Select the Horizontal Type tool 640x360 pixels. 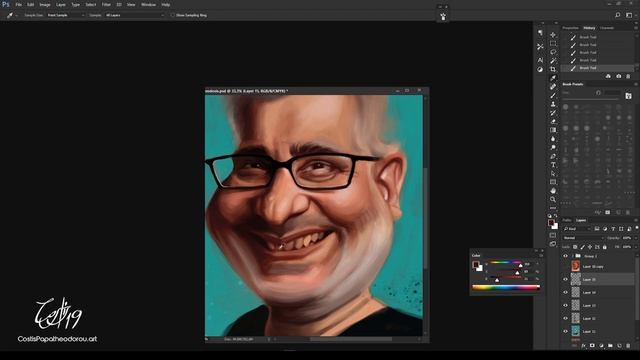coord(553,164)
